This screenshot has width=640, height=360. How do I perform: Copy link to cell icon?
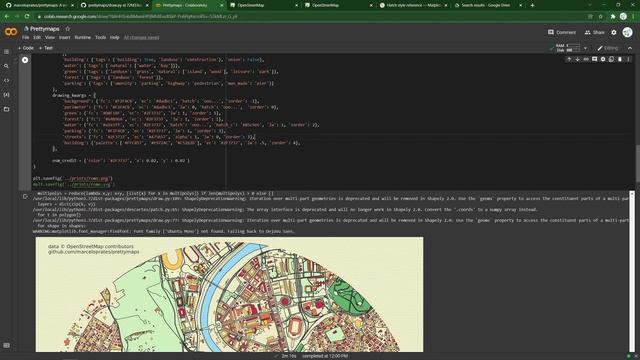pyautogui.click(x=586, y=60)
